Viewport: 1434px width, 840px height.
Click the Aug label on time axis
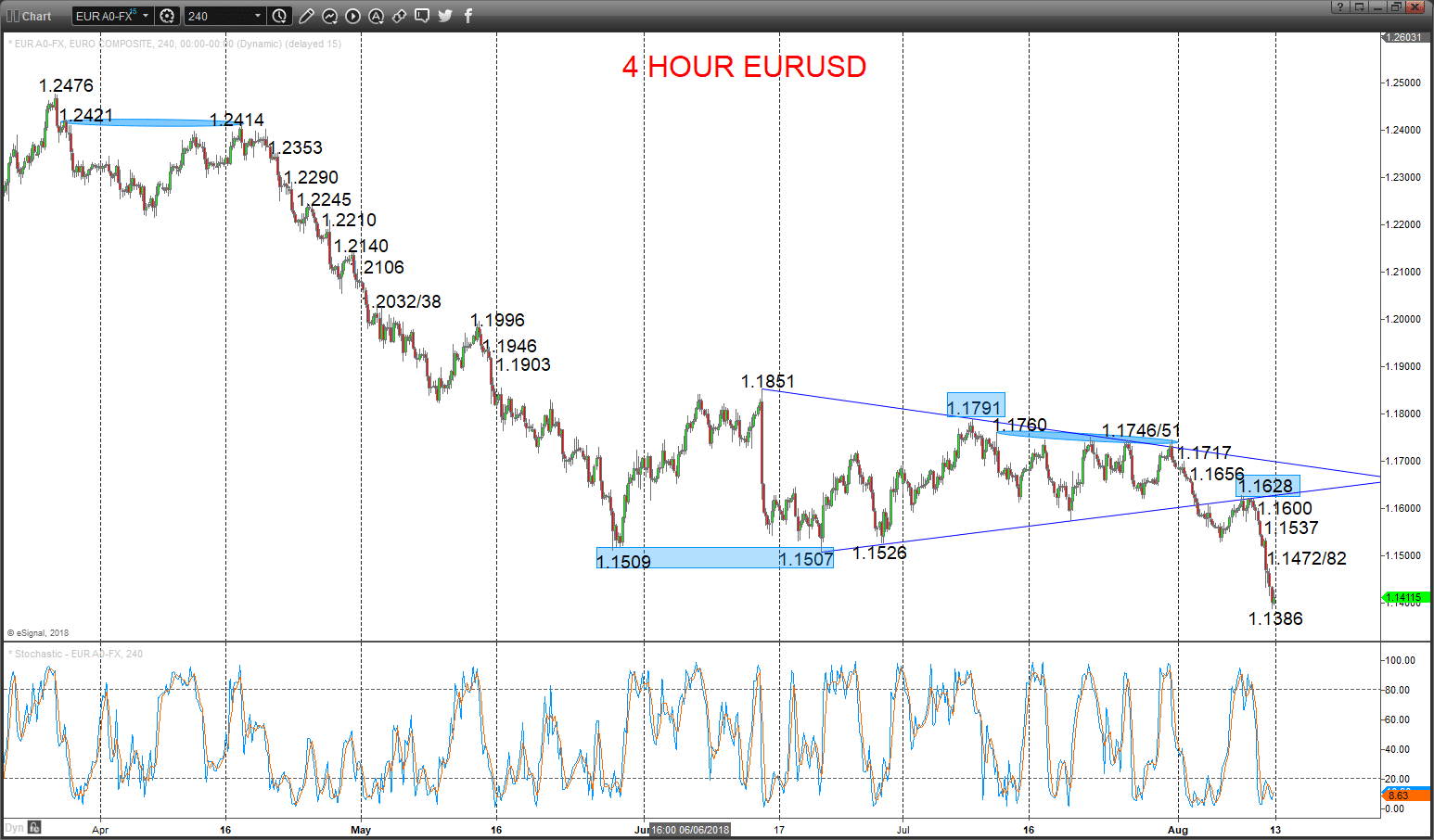1178,830
